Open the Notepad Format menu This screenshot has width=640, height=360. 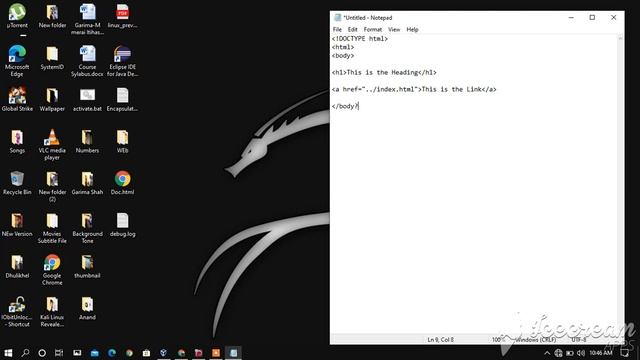(373, 29)
